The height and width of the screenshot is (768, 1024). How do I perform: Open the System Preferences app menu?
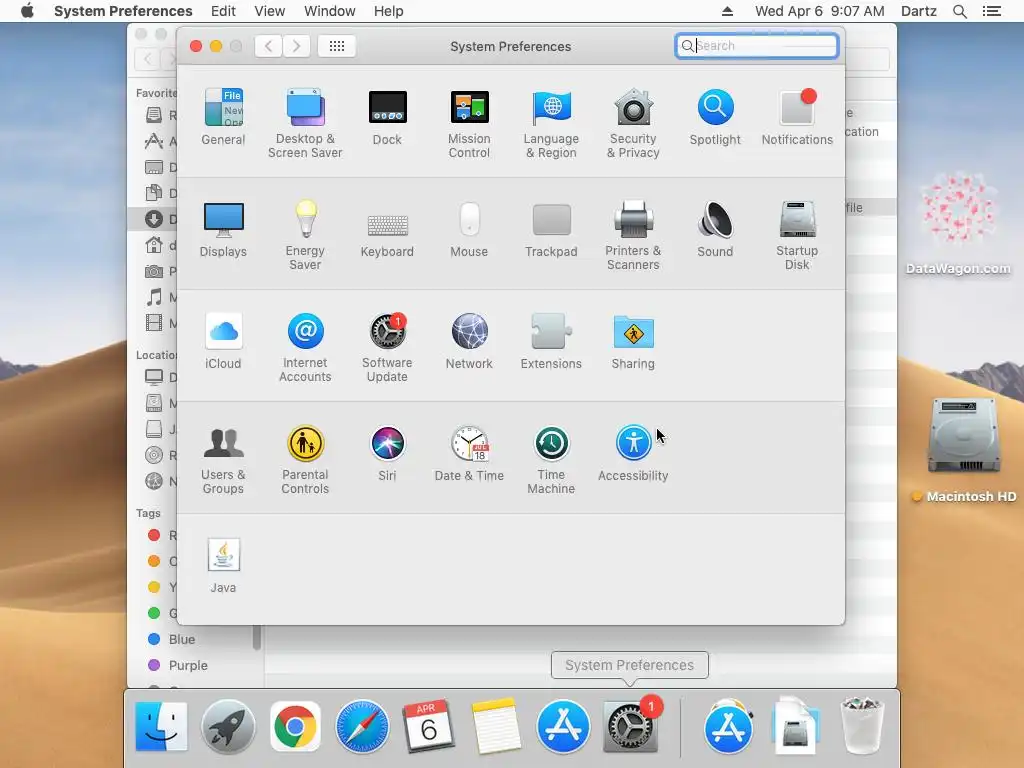pyautogui.click(x=123, y=11)
